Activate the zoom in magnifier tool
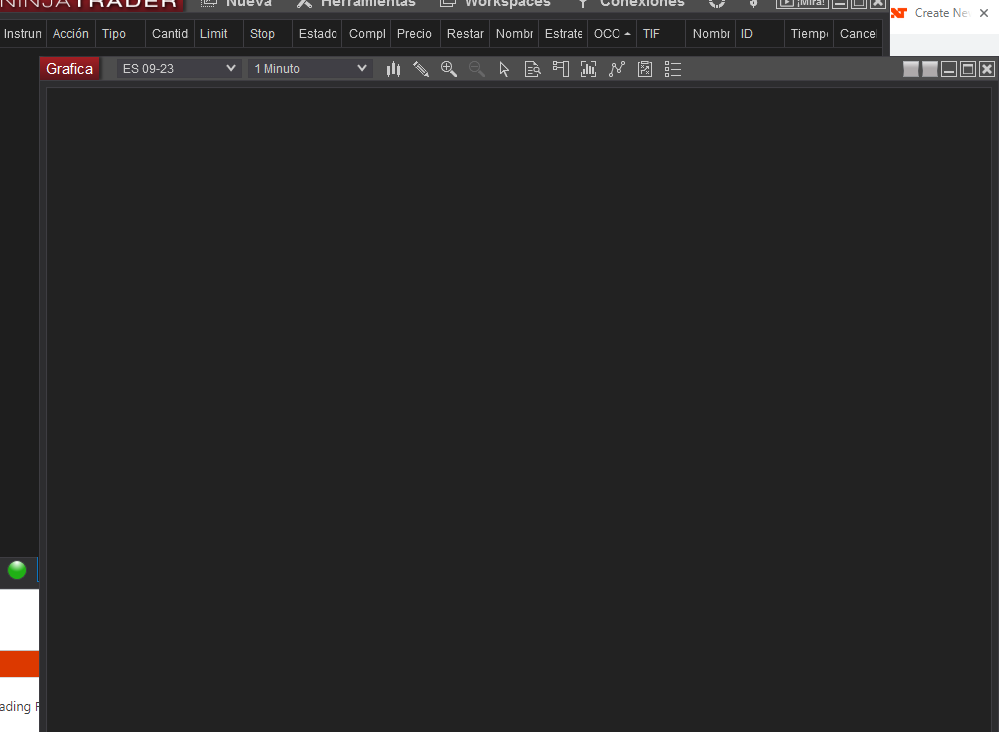 (449, 69)
